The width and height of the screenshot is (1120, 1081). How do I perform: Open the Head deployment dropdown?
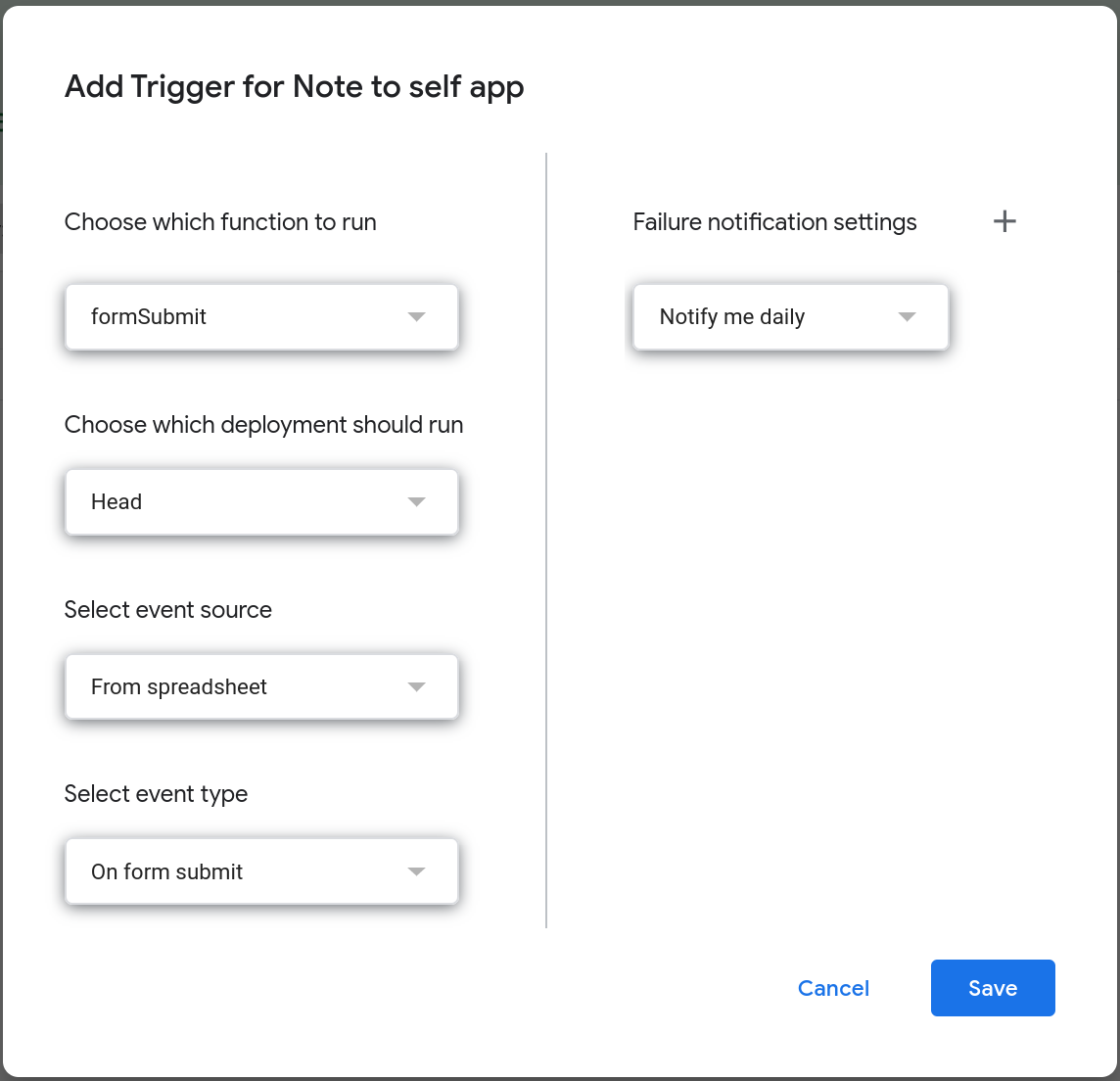[x=261, y=501]
